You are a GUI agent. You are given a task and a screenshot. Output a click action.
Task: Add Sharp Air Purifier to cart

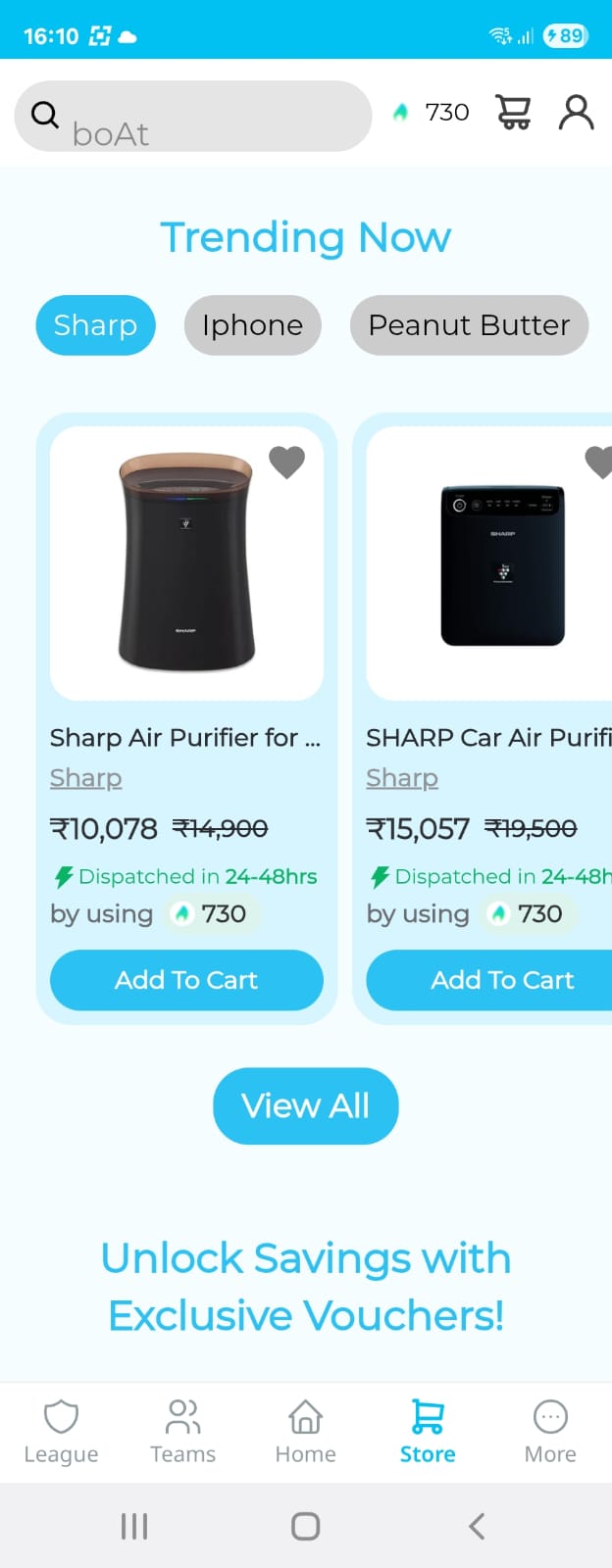186,980
